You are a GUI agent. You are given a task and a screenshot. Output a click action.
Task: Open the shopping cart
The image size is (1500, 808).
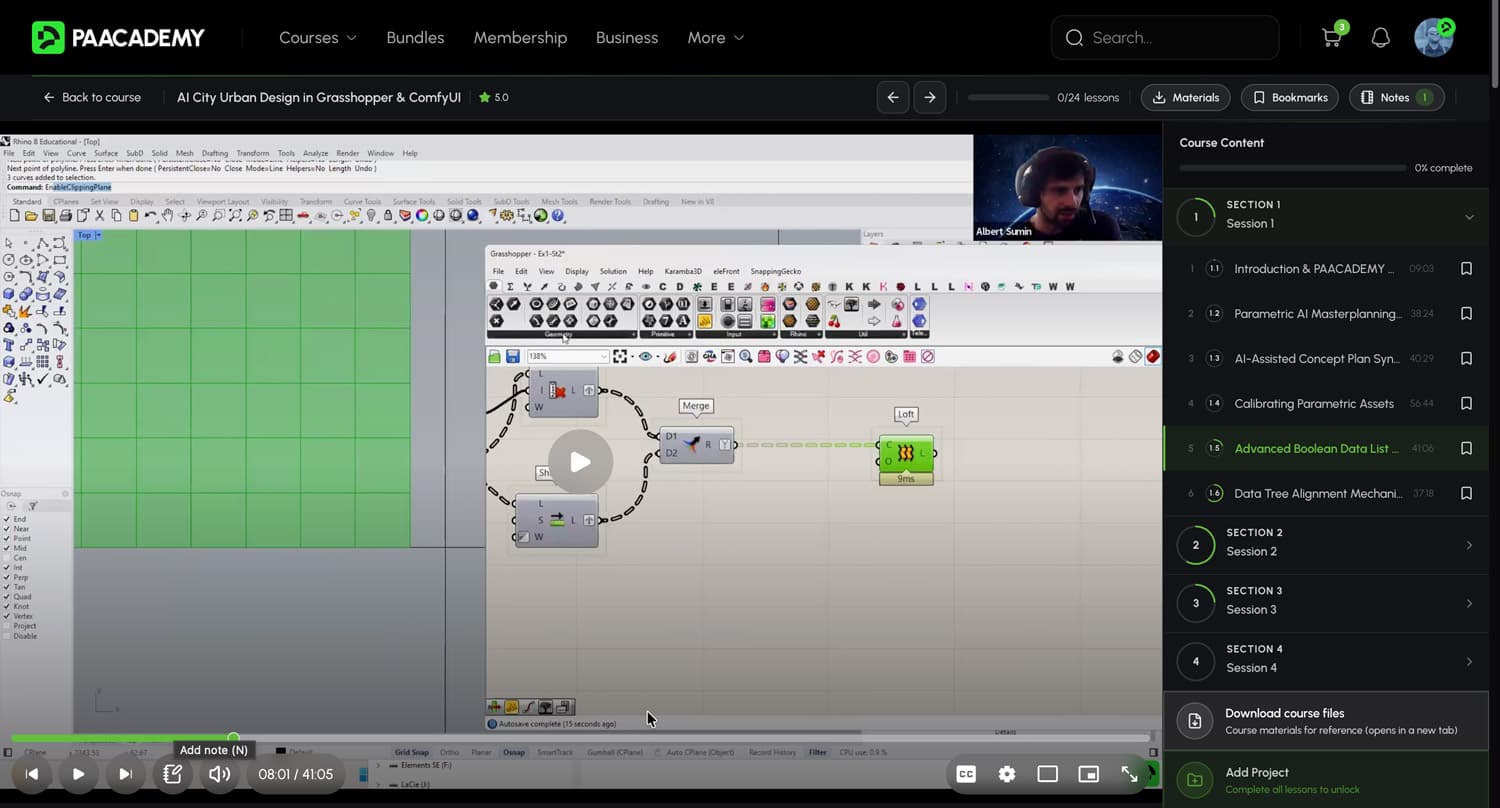(x=1331, y=38)
